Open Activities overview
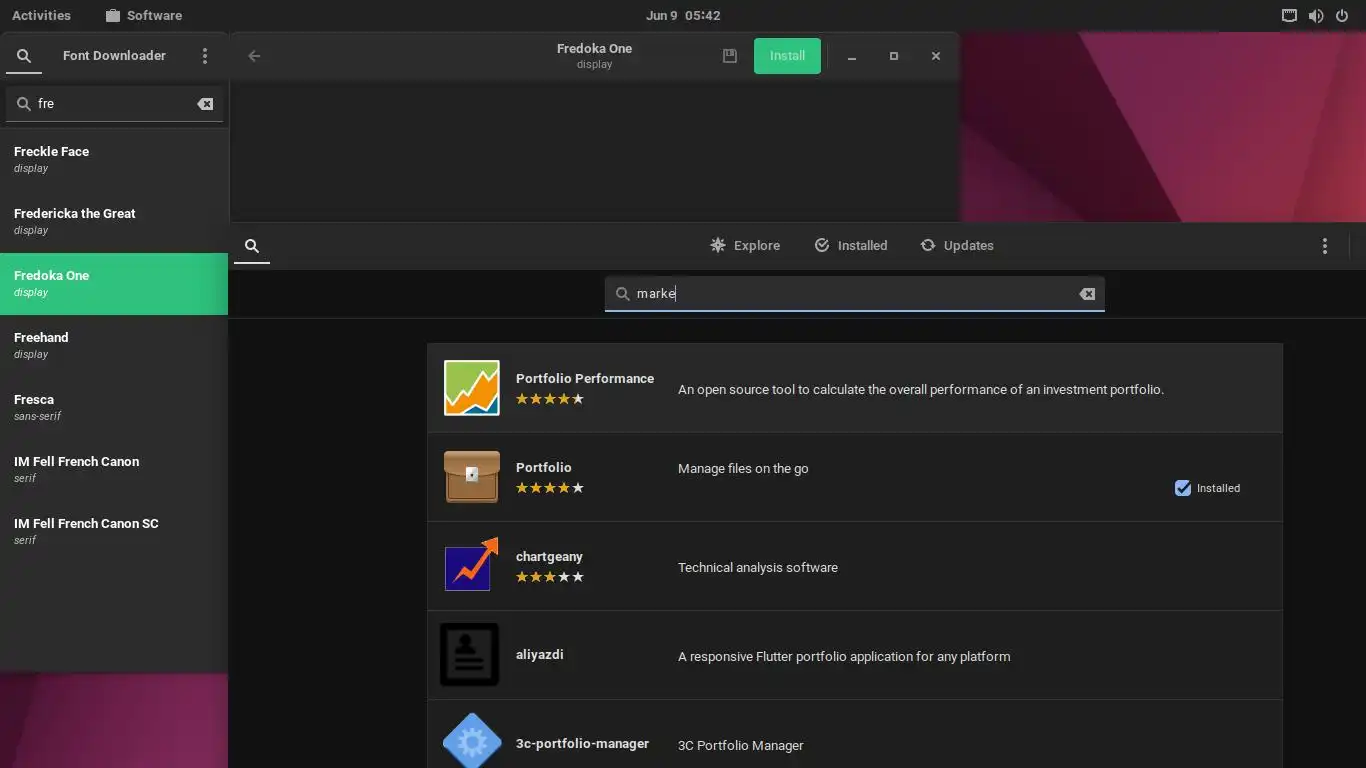The image size is (1366, 768). pos(41,16)
